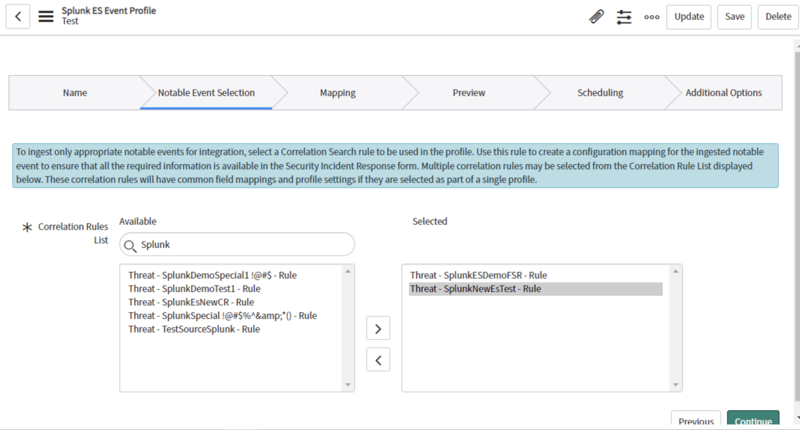The width and height of the screenshot is (800, 430).
Task: Open the Scheduling step
Action: [x=600, y=93]
